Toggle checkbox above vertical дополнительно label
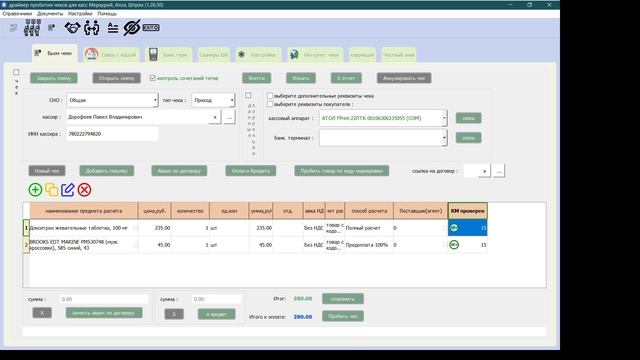Screen dimensions: 640x360 248,95
